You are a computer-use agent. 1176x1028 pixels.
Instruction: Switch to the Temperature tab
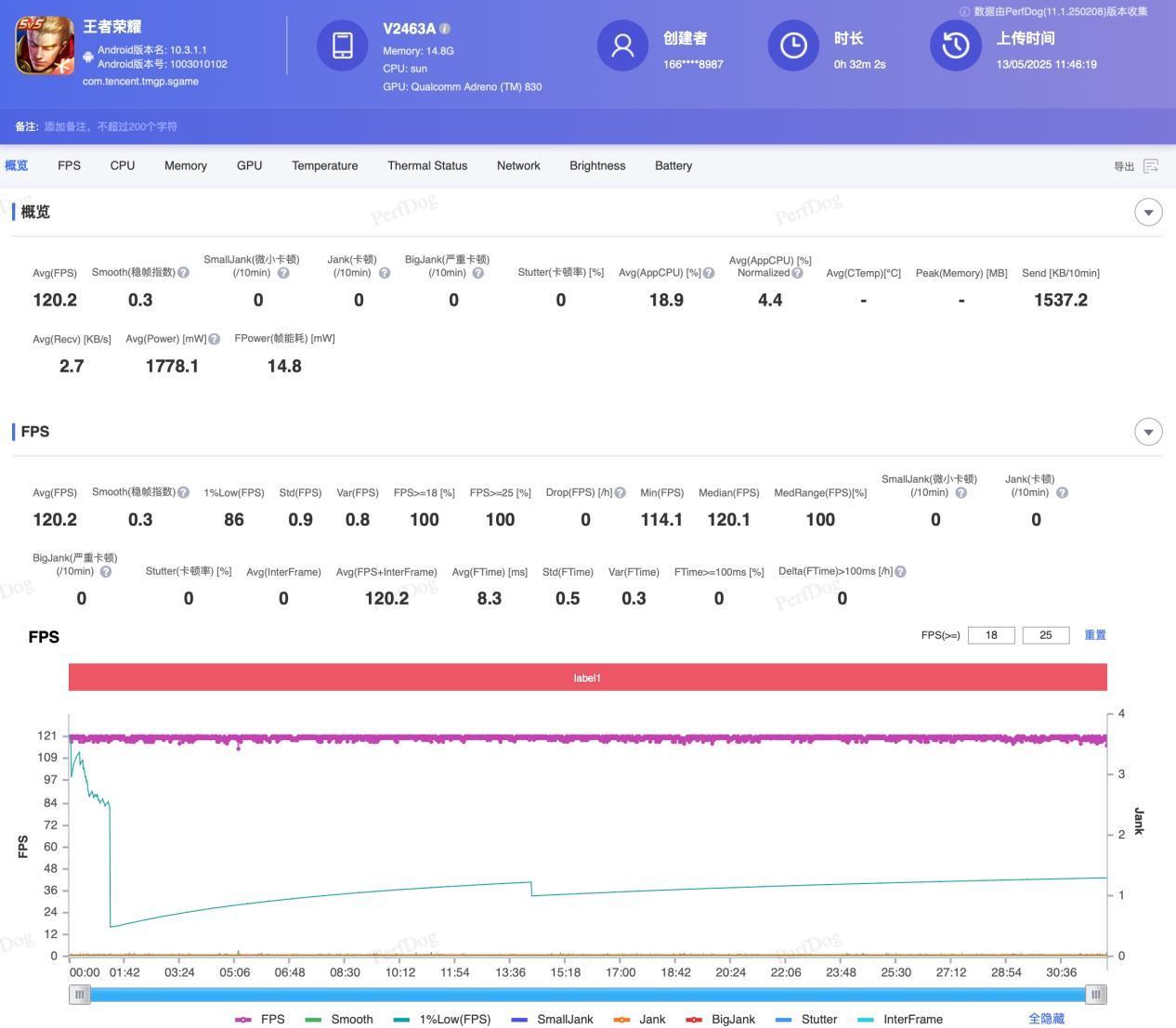(324, 165)
